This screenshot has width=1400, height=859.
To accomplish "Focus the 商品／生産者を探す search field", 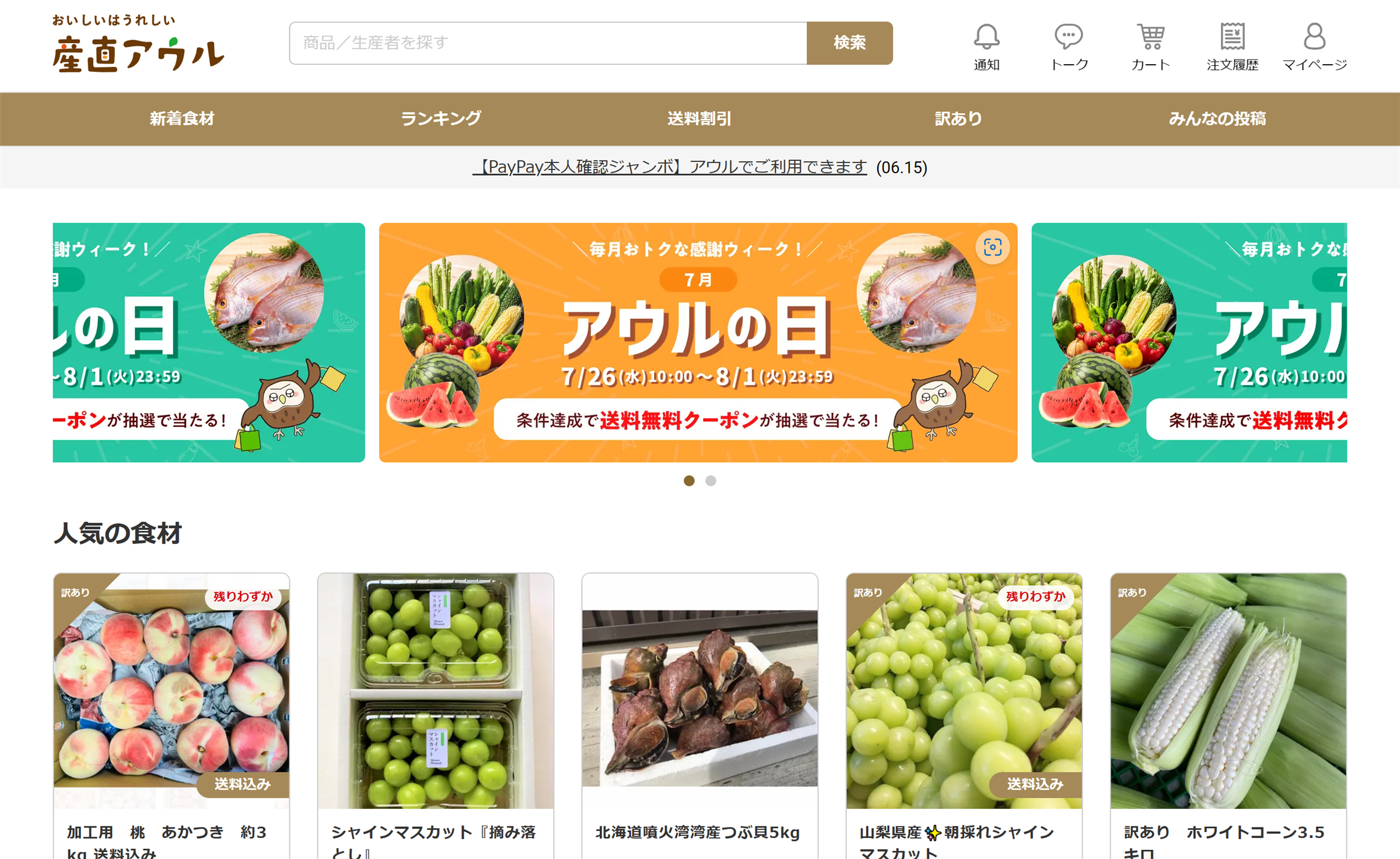I will coord(548,43).
